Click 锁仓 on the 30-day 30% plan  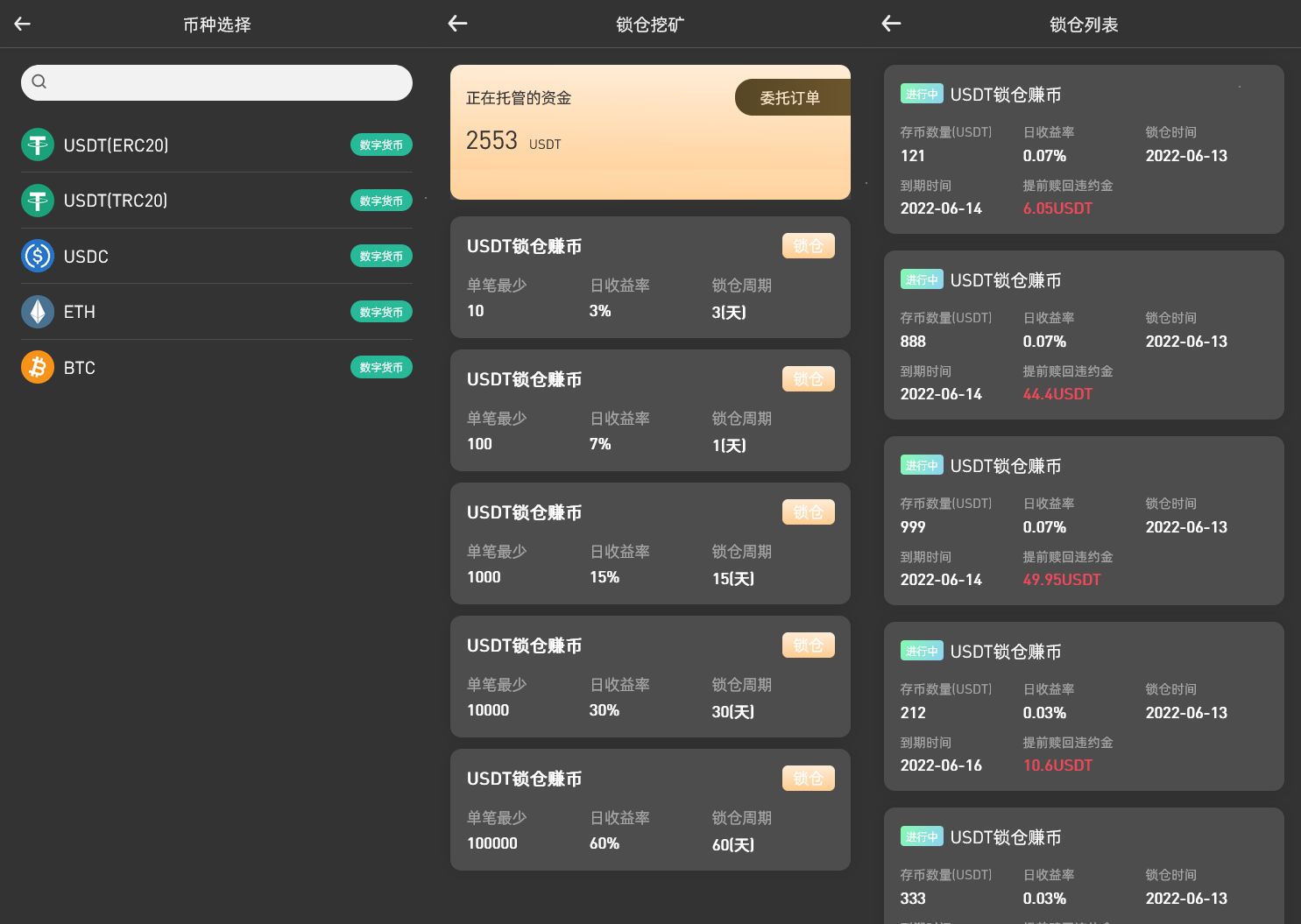coord(809,645)
